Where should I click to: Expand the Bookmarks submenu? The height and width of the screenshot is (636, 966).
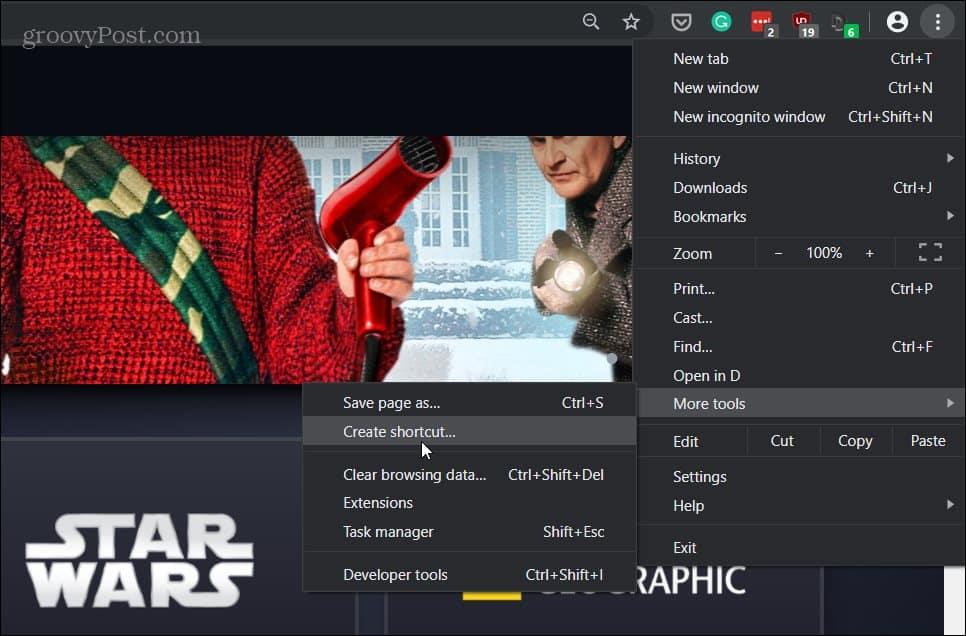click(799, 217)
